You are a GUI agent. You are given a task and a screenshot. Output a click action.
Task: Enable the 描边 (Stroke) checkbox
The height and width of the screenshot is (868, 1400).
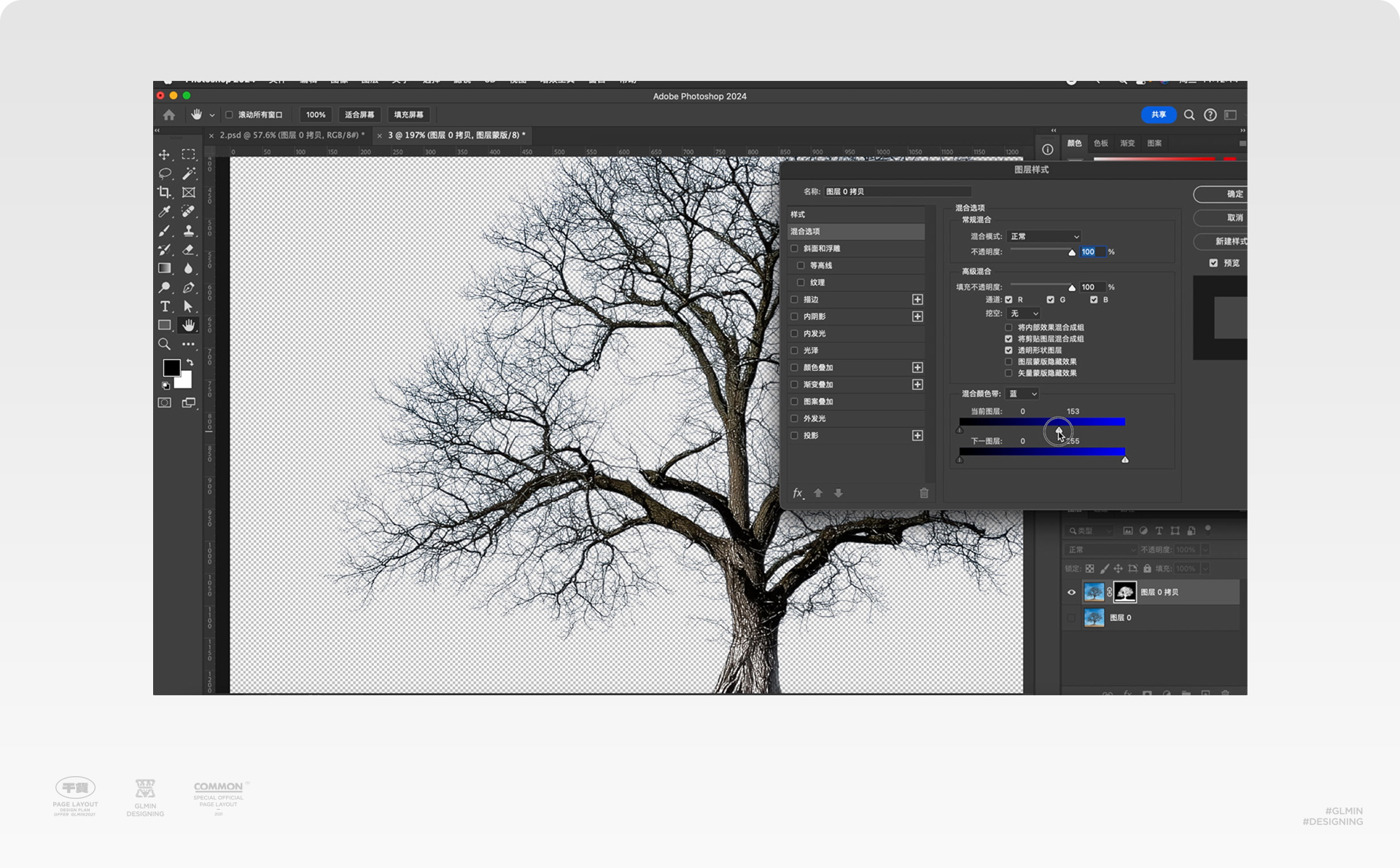tap(795, 300)
